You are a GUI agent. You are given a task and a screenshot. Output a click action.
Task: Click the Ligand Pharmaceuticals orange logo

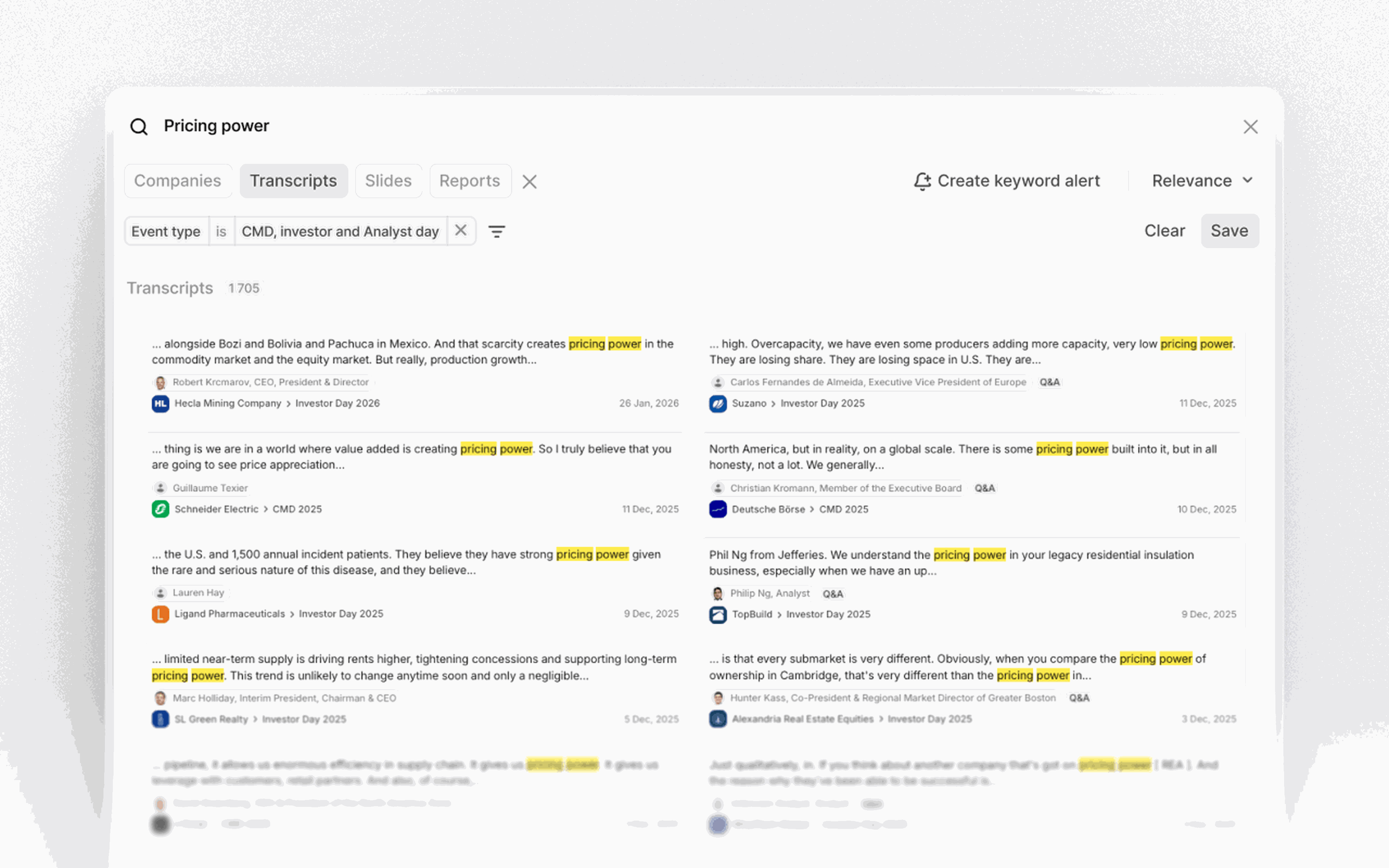(160, 614)
